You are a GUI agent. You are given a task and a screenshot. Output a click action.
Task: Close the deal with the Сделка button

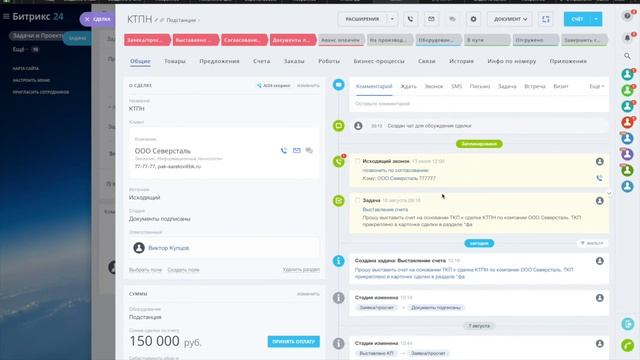[x=97, y=19]
